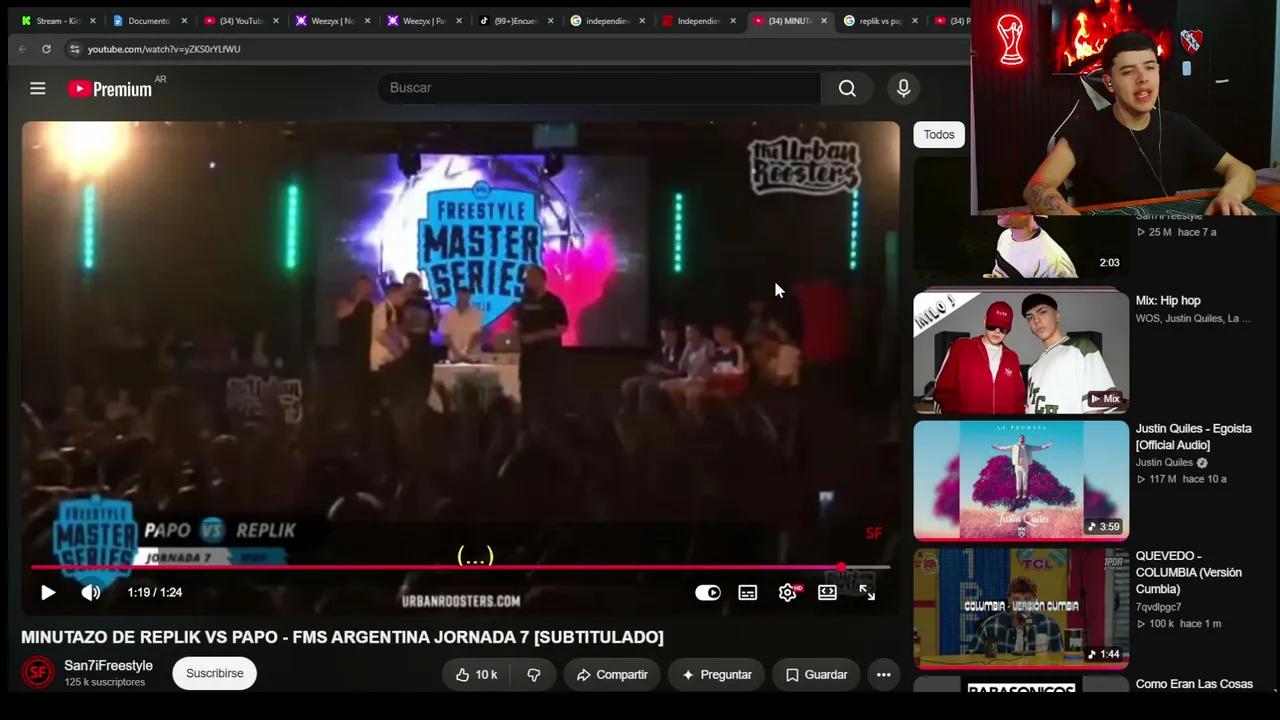Focus the Buscar search field
1280x720 pixels.
(x=600, y=88)
